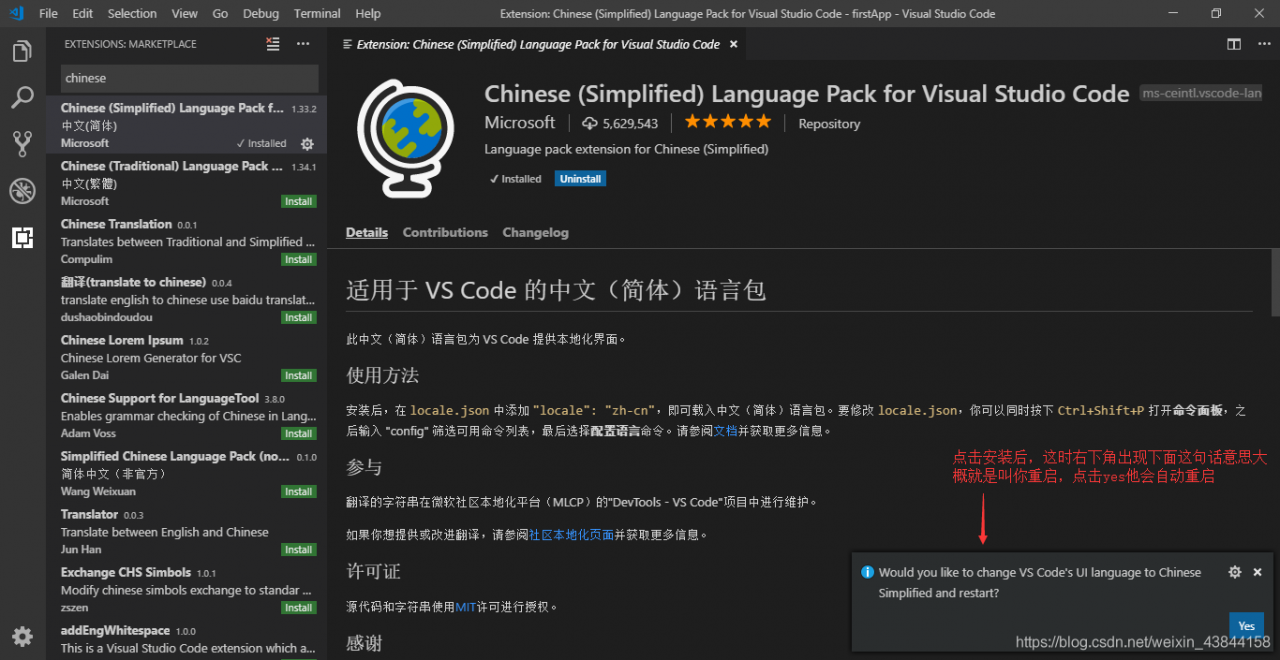Close the extension details tab

(733, 44)
